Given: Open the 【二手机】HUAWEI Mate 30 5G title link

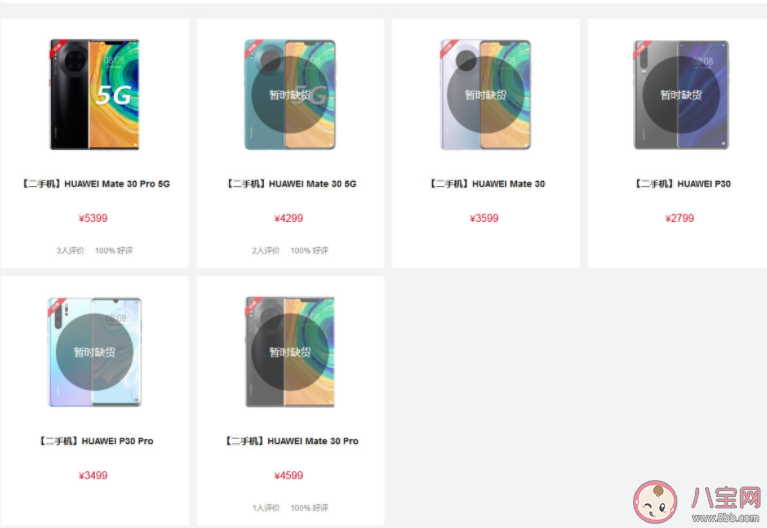Looking at the screenshot, I should pyautogui.click(x=291, y=184).
